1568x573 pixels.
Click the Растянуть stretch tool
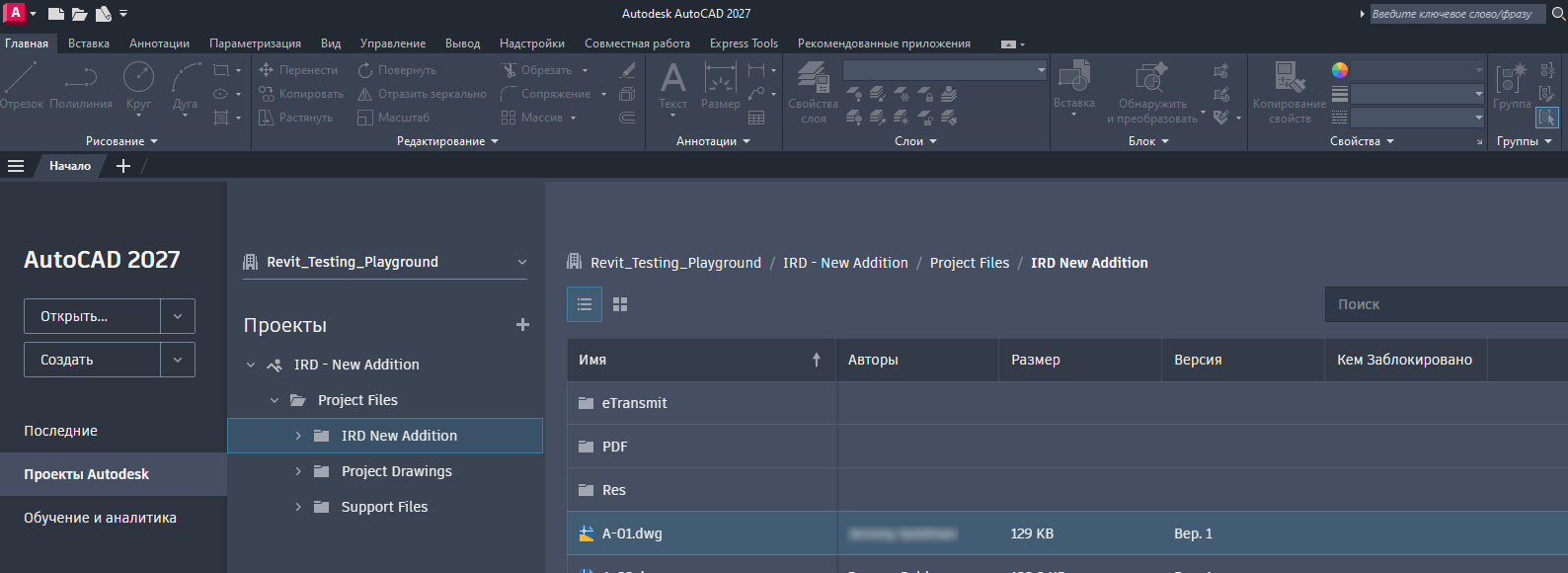[x=295, y=118]
